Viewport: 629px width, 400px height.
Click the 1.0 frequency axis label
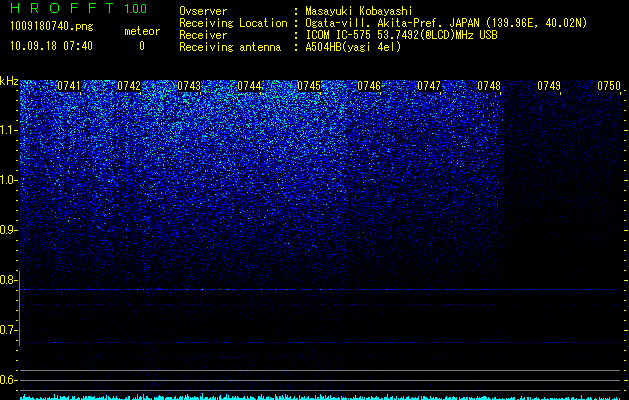[x=9, y=180]
